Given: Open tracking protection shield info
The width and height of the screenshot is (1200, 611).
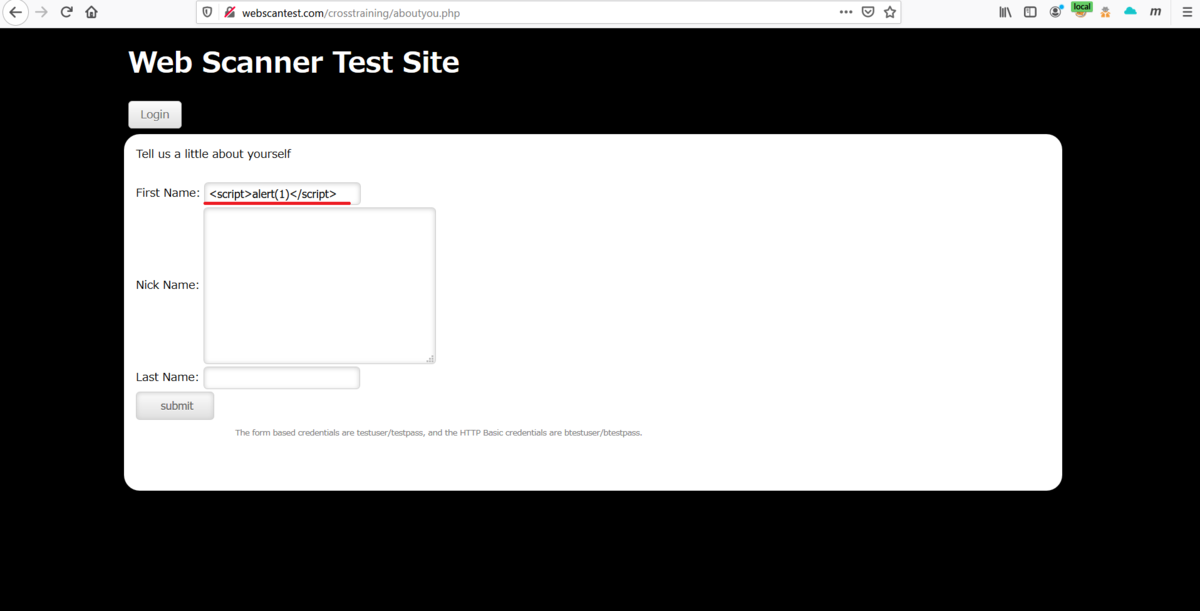Looking at the screenshot, I should [208, 13].
